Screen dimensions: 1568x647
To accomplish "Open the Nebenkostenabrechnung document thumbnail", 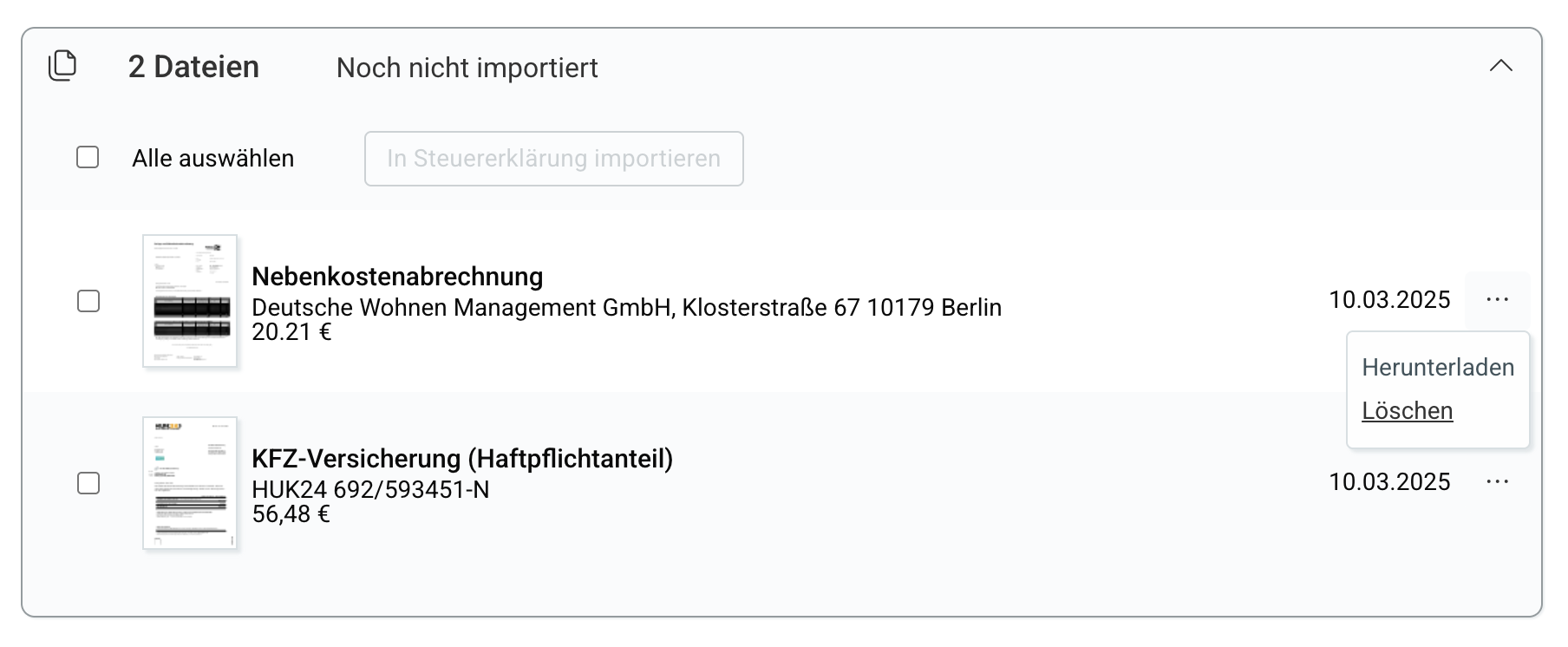I will click(190, 301).
